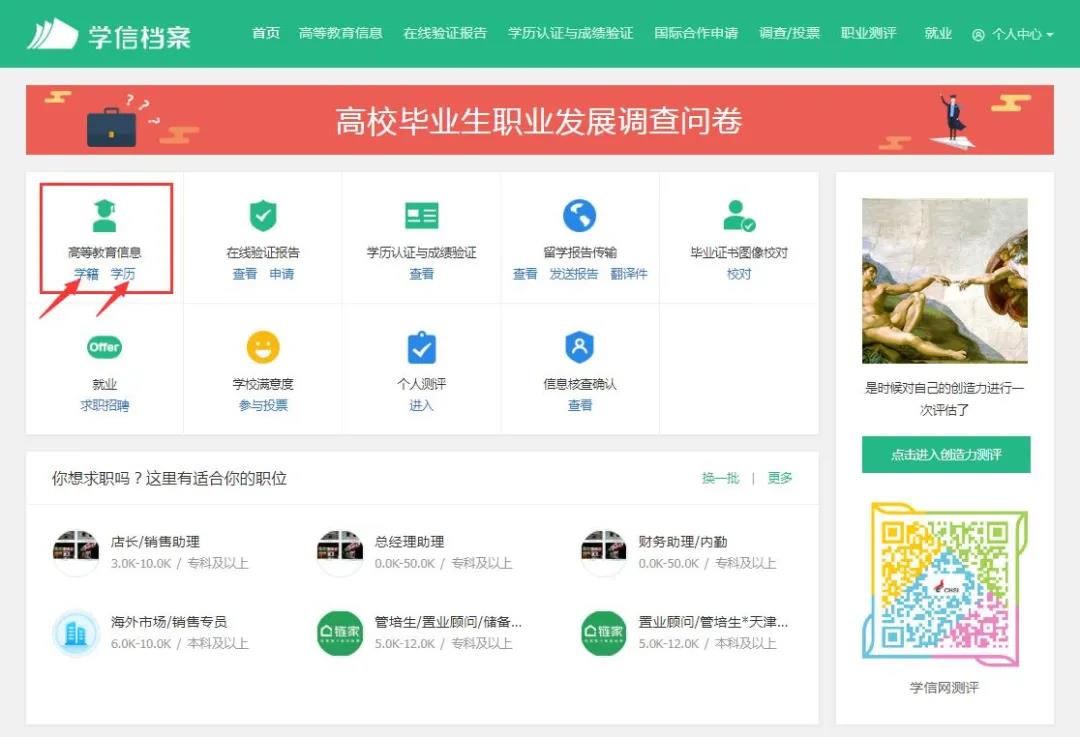This screenshot has height=737, width=1080.
Task: Click the 留学报告传输 globe icon
Action: point(580,213)
